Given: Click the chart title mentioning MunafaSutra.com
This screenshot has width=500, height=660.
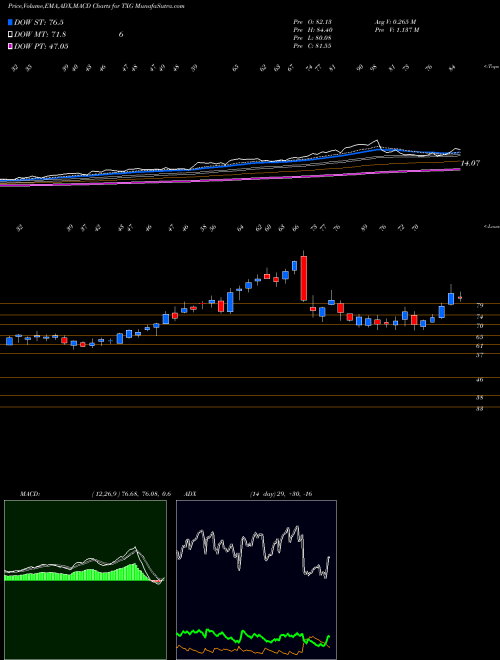Looking at the screenshot, I should 96,7.
